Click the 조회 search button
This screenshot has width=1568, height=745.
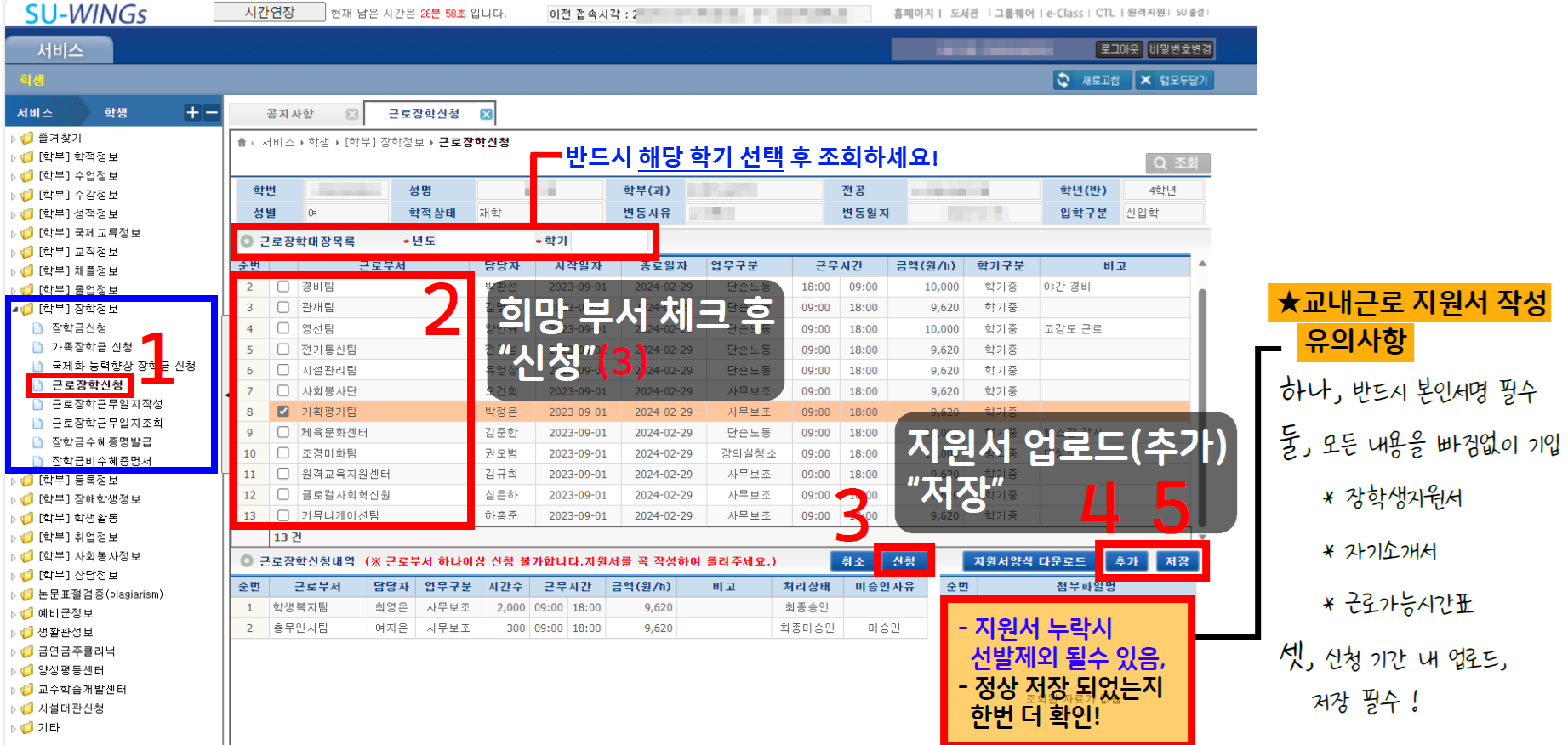[x=1177, y=163]
